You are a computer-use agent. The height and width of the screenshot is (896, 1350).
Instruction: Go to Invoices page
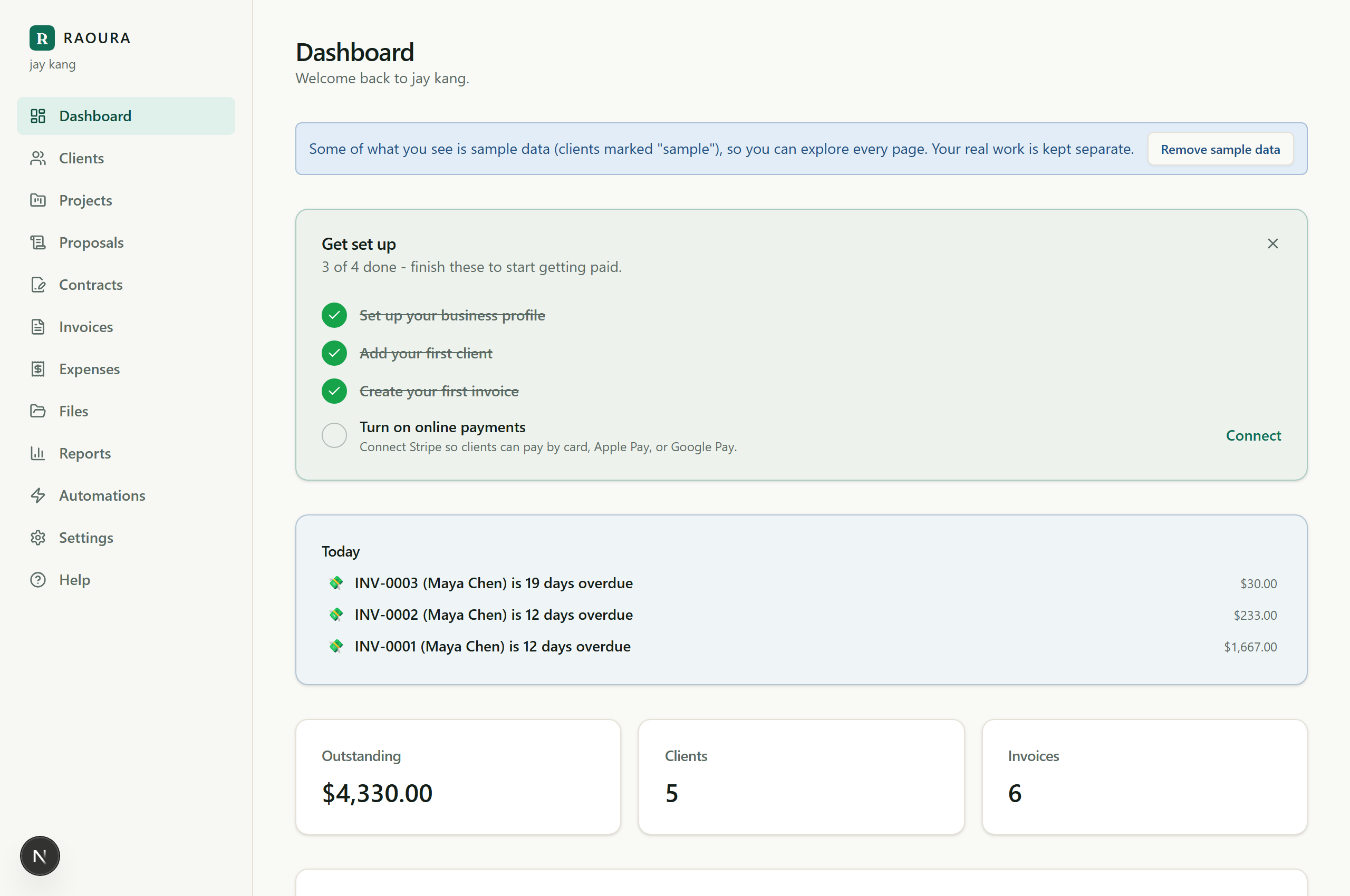126,327
